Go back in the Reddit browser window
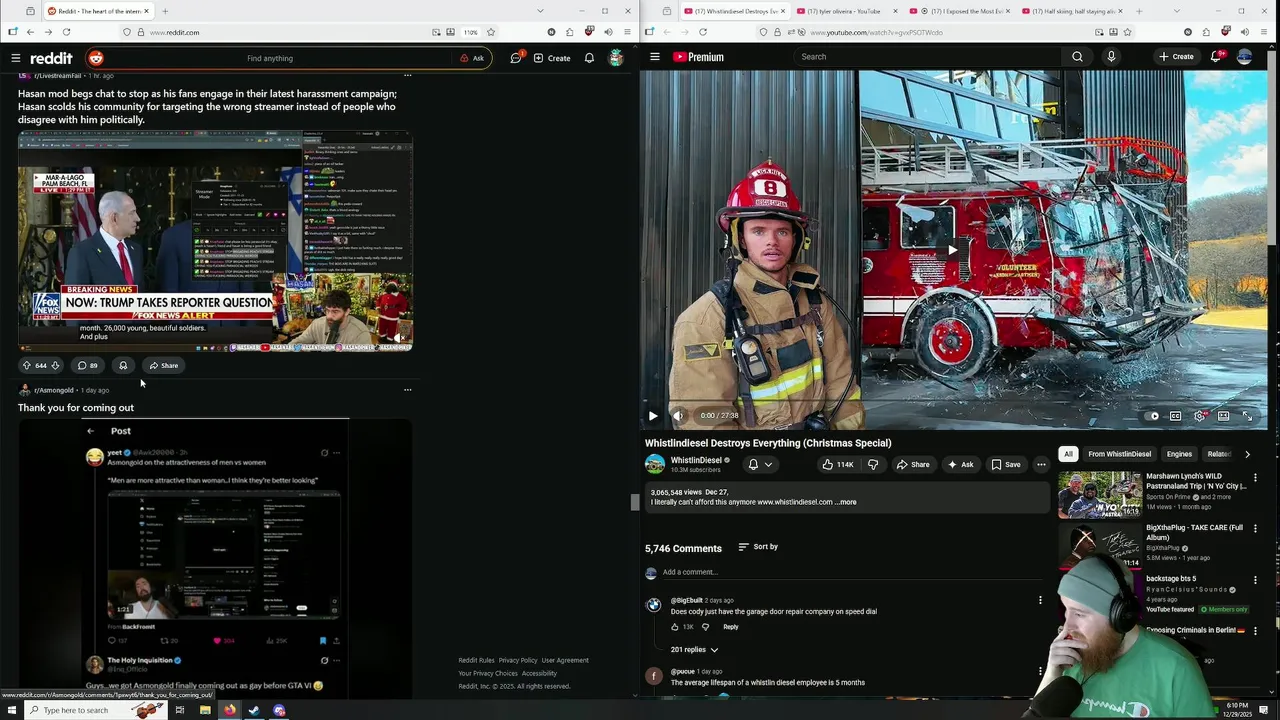This screenshot has width=1280, height=720. (x=30, y=32)
